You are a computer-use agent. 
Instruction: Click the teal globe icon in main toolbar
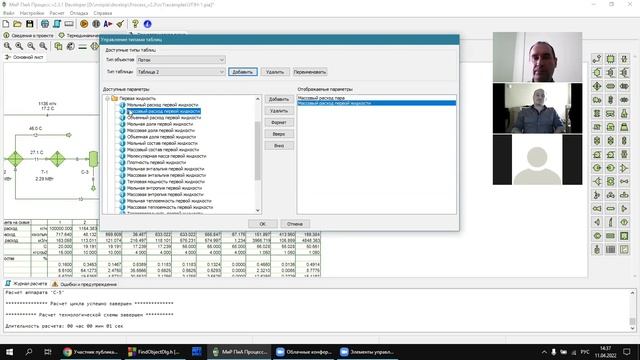point(44,24)
